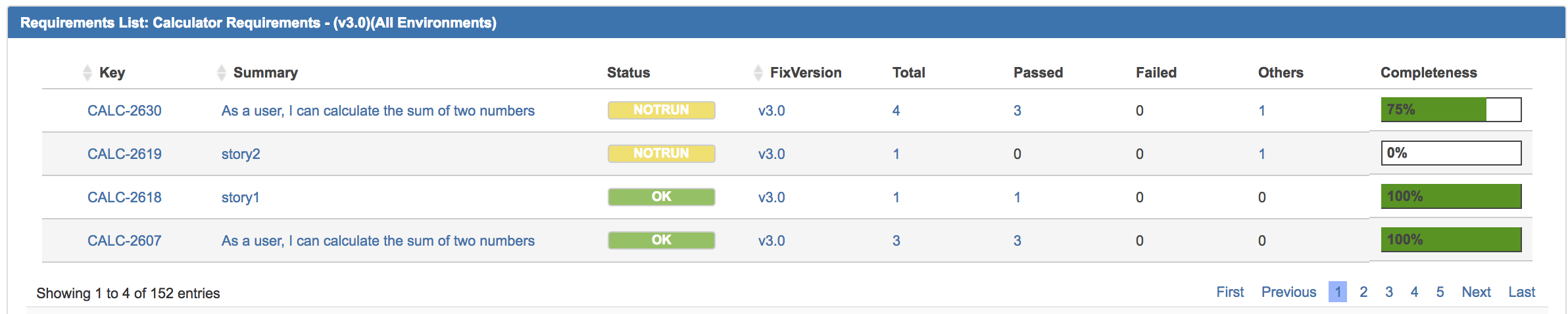Image resolution: width=1568 pixels, height=314 pixels.
Task: Sort table by FixVersion column arrows
Action: click(x=758, y=73)
